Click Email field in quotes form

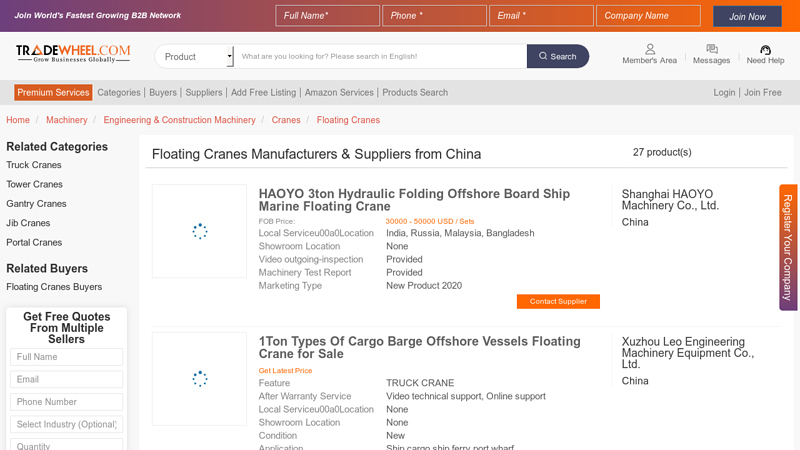66,379
